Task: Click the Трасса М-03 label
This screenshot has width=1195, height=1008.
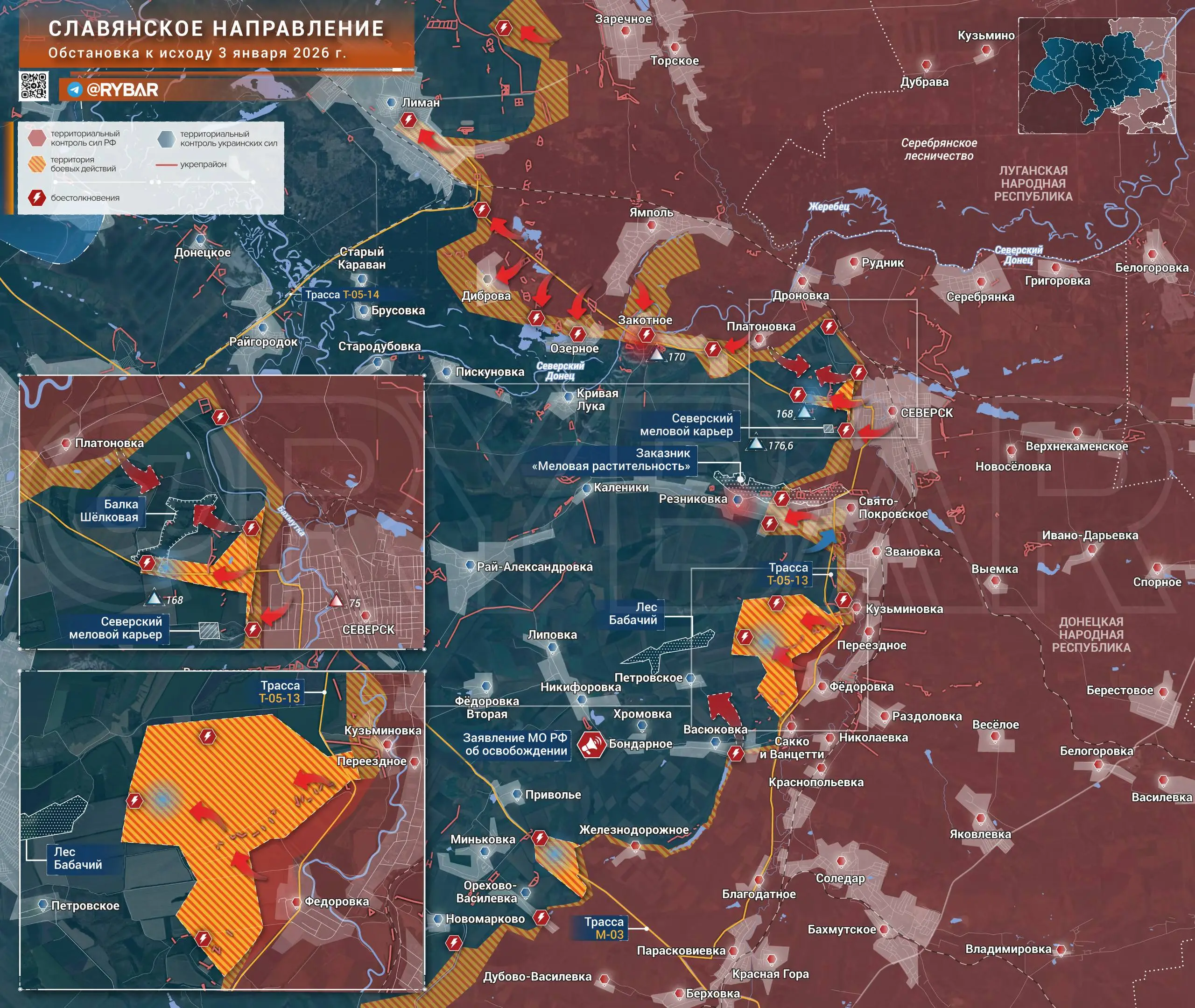Action: (x=605, y=929)
